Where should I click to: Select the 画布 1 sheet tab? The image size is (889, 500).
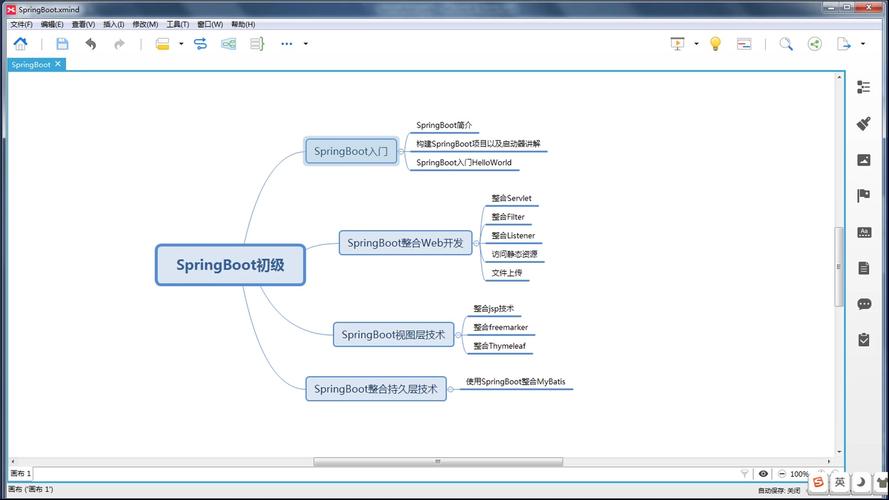20,473
